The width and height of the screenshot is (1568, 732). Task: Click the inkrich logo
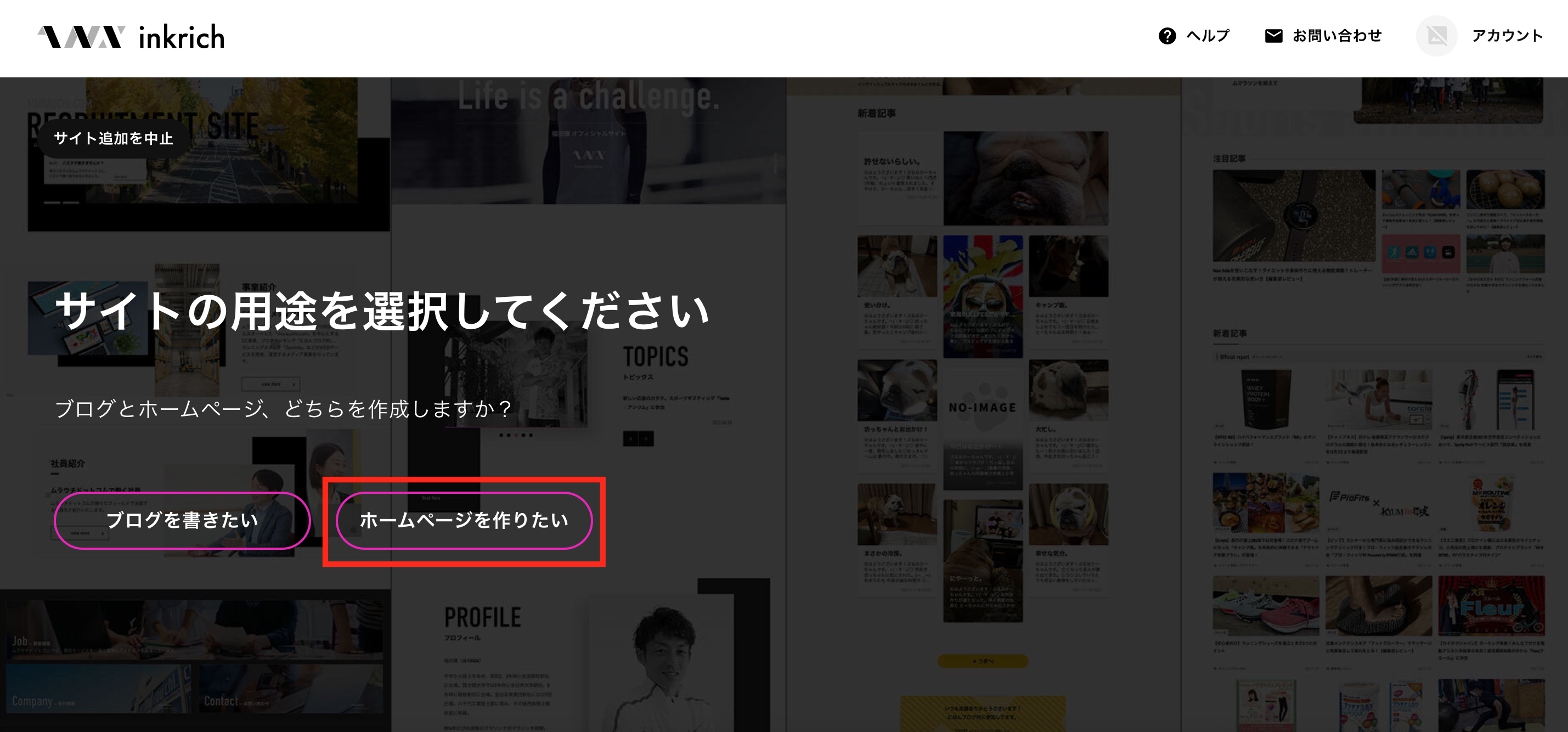[x=131, y=37]
